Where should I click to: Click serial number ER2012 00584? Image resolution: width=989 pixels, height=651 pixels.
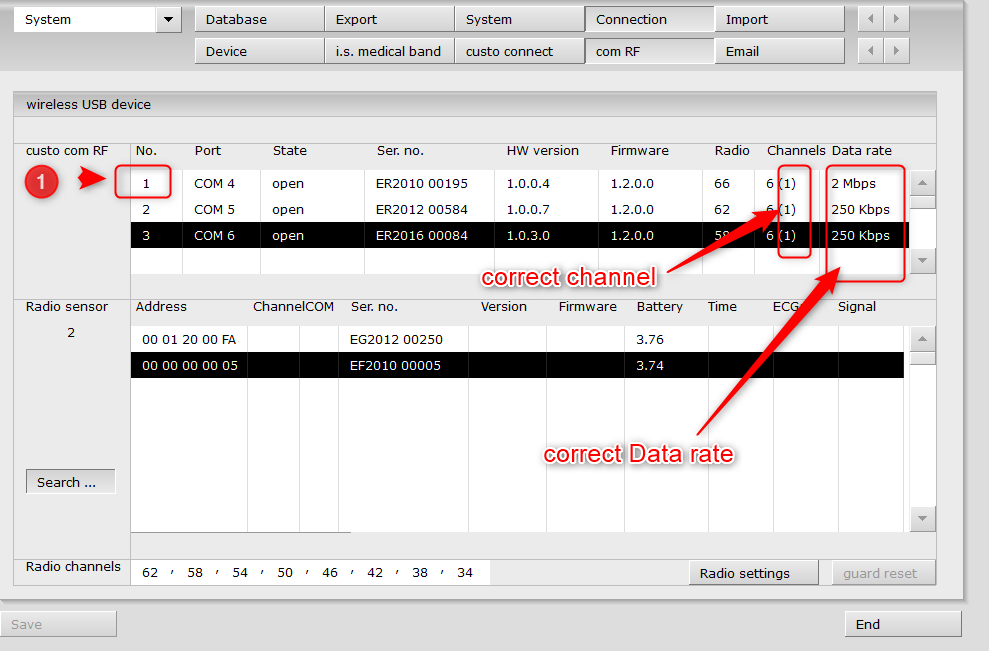tap(422, 209)
